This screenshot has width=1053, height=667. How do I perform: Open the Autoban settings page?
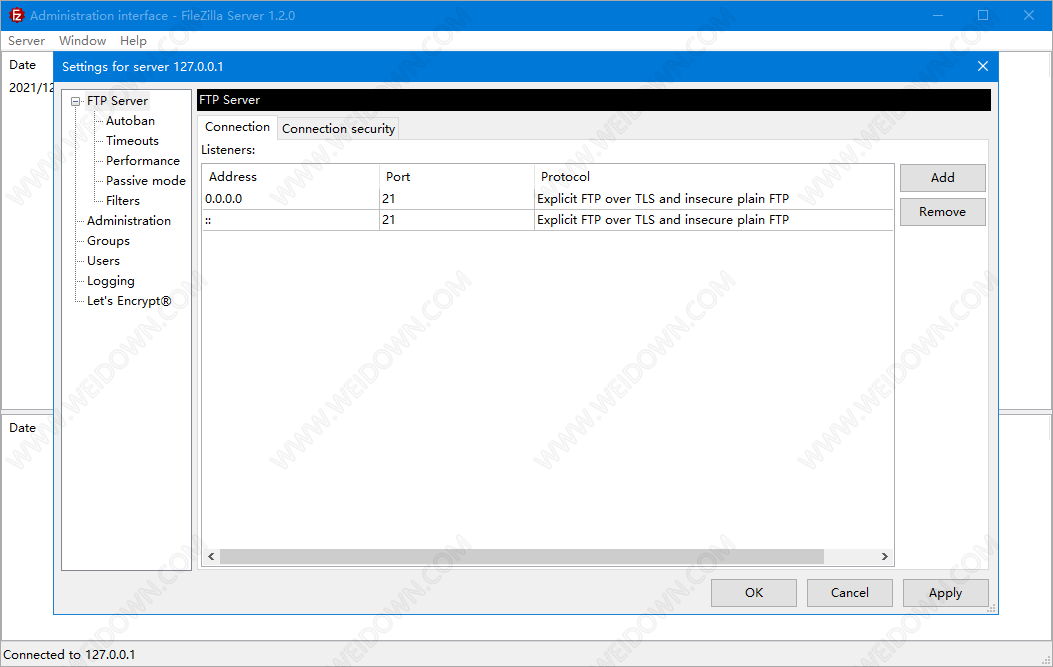click(130, 121)
